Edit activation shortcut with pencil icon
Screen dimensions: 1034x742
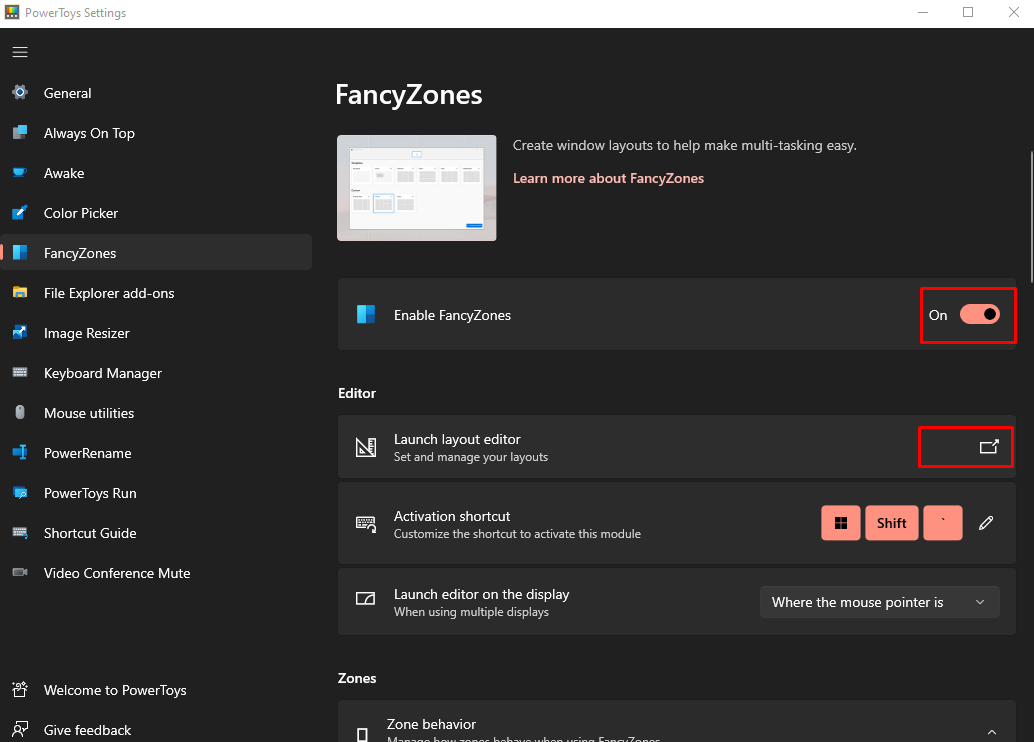986,523
